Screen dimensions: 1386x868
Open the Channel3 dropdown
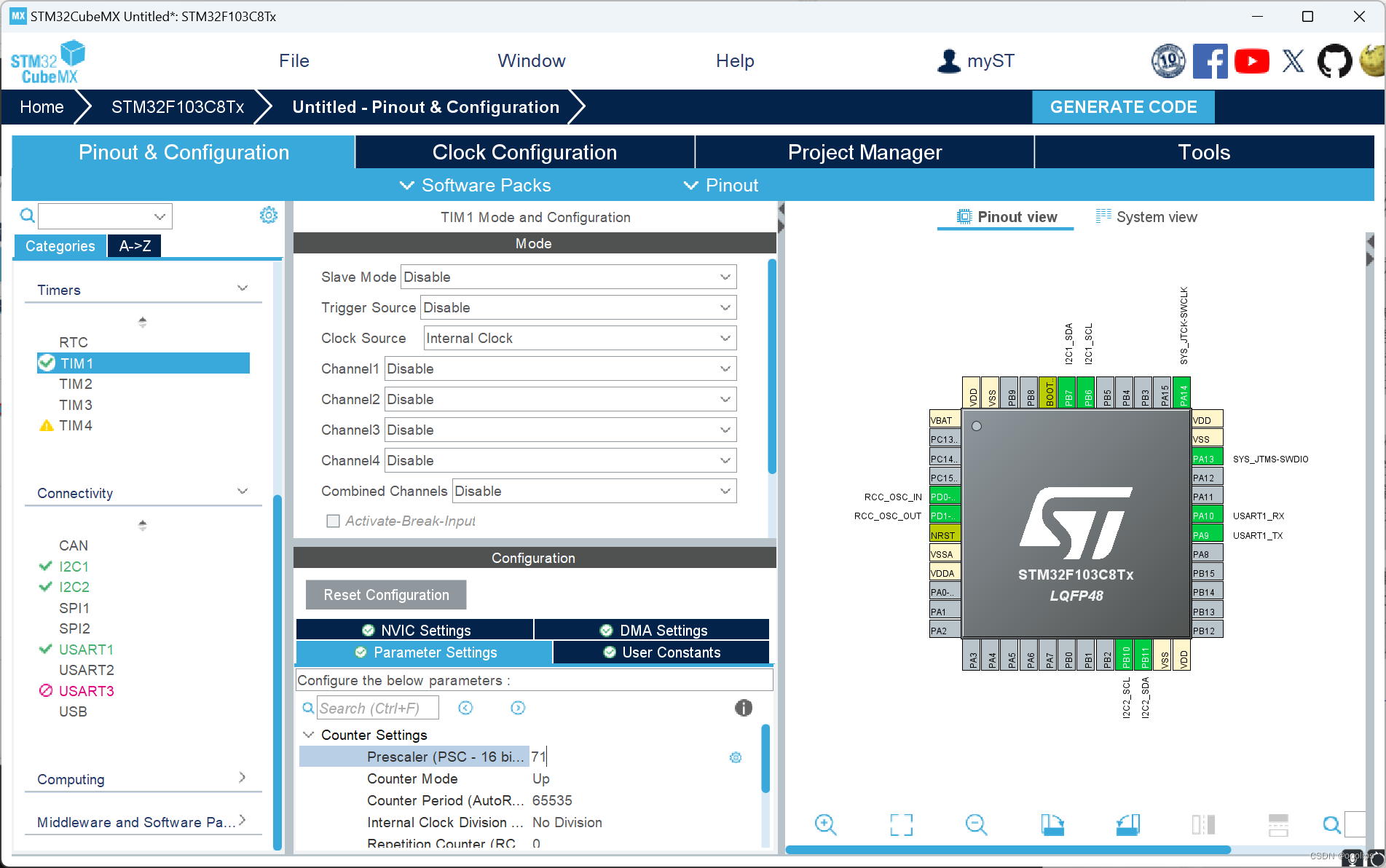point(560,430)
